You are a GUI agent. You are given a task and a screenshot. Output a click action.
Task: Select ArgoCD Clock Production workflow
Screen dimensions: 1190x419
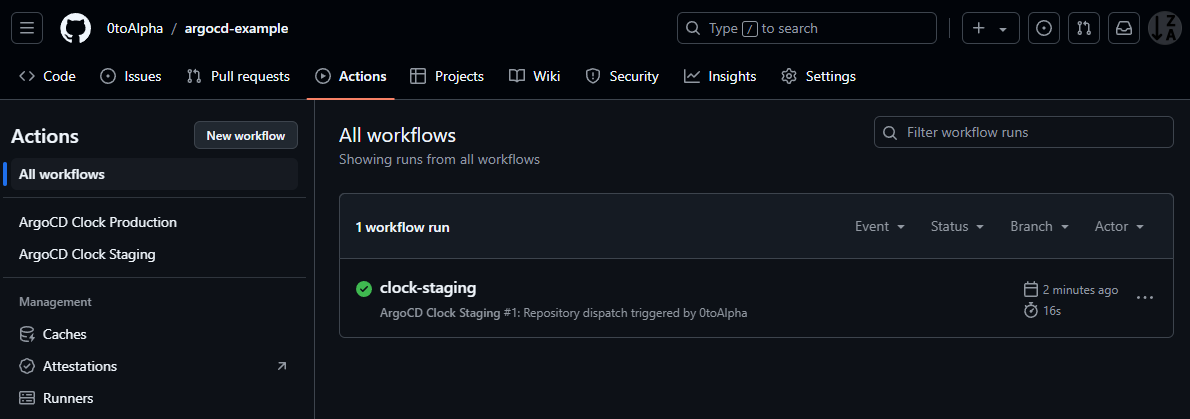98,222
